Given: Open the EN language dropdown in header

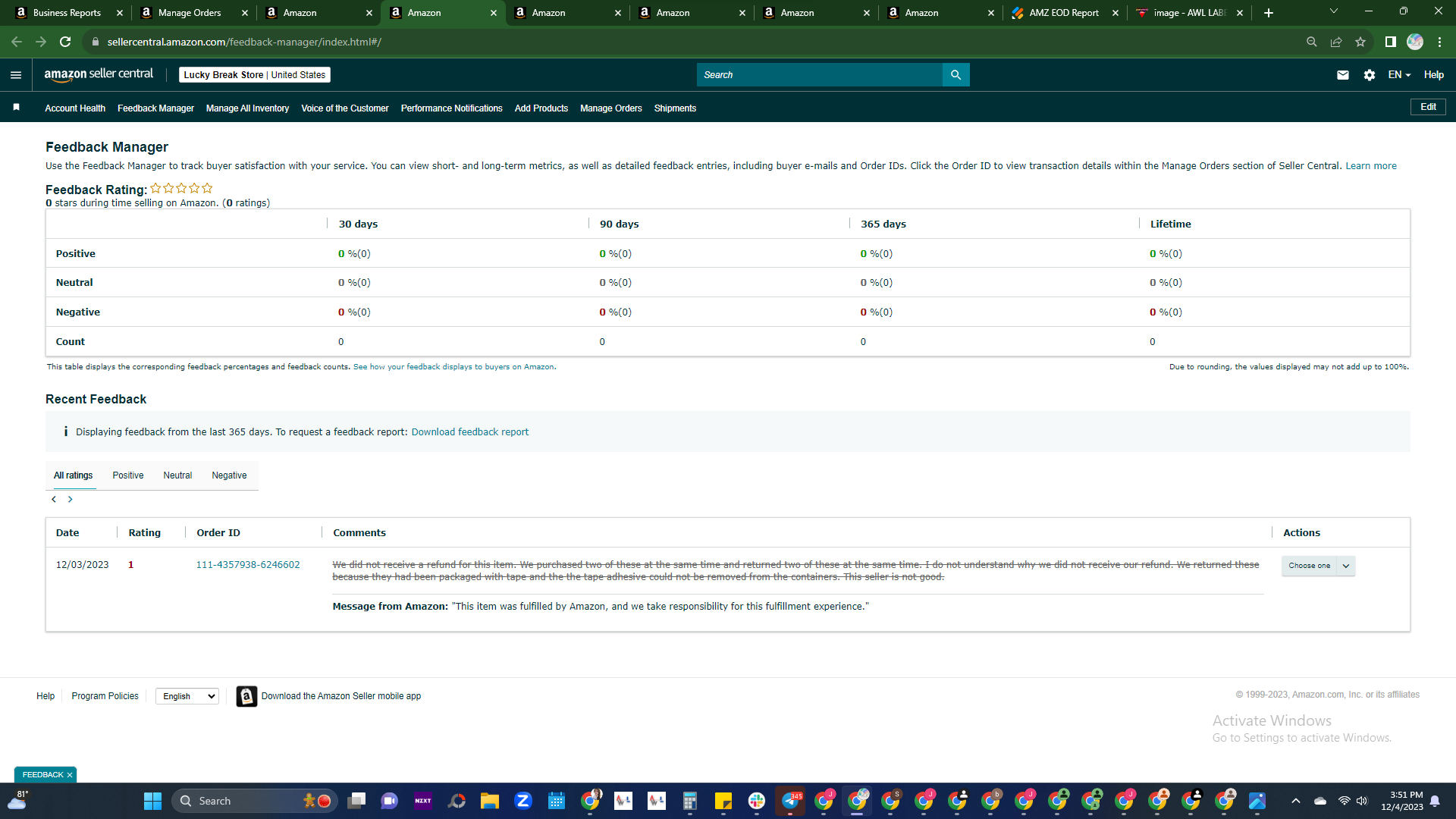Looking at the screenshot, I should point(1399,75).
